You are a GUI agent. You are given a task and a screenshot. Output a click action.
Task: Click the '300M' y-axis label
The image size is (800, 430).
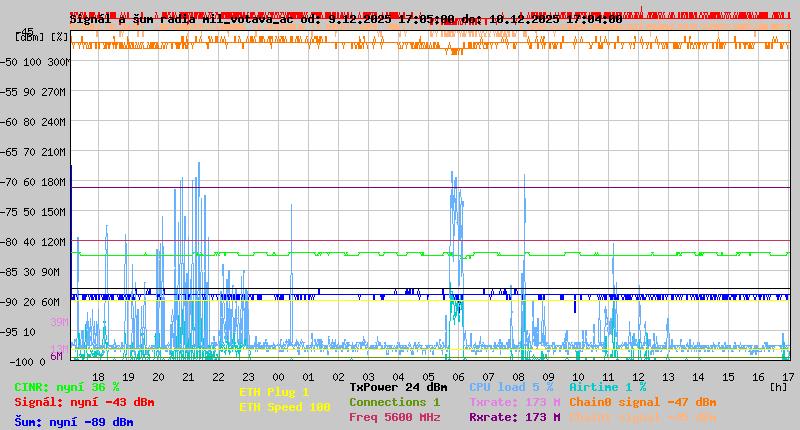[x=58, y=62]
